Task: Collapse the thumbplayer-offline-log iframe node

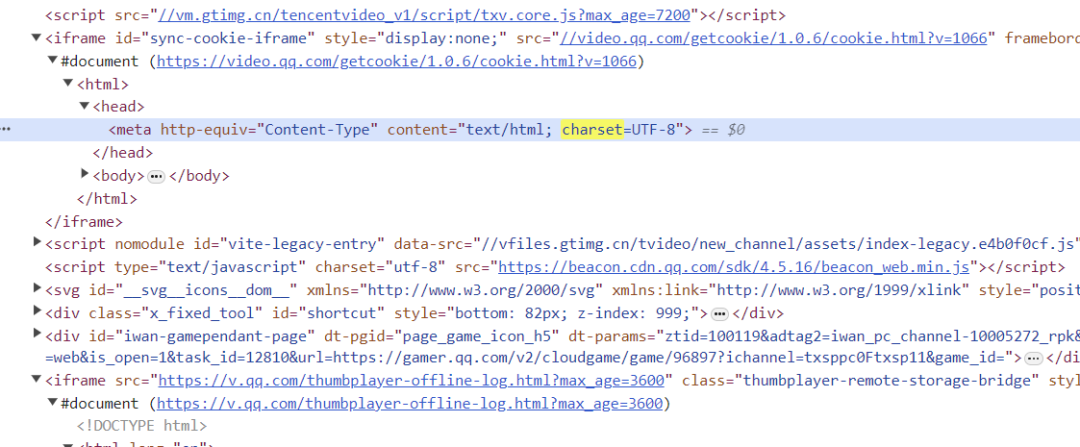Action: (37, 380)
